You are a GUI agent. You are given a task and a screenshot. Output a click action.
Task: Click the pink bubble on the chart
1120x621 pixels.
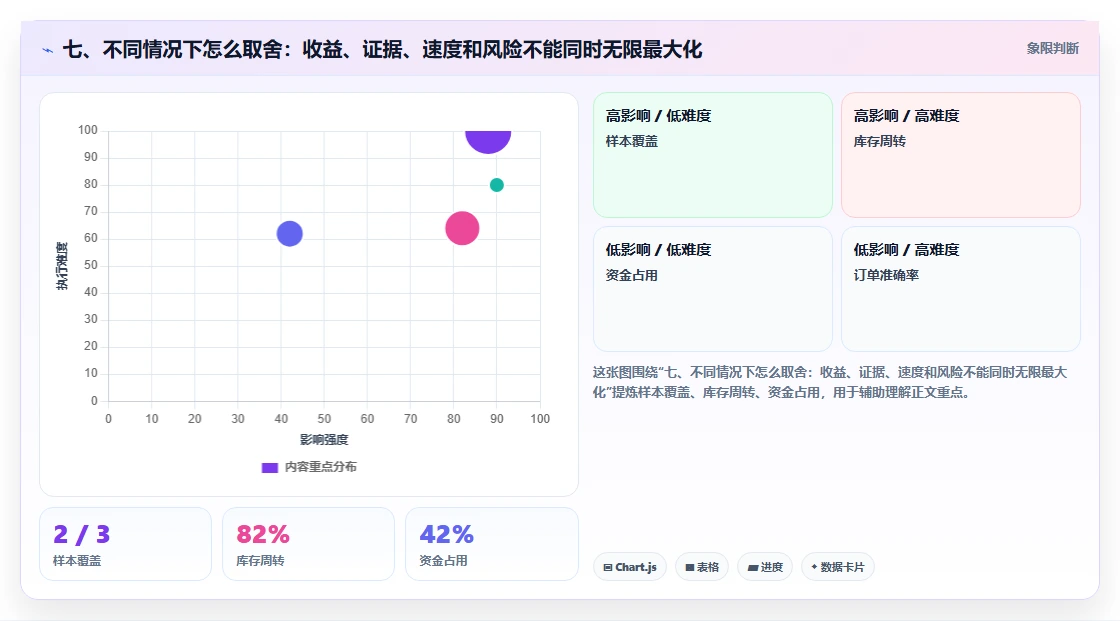462,229
